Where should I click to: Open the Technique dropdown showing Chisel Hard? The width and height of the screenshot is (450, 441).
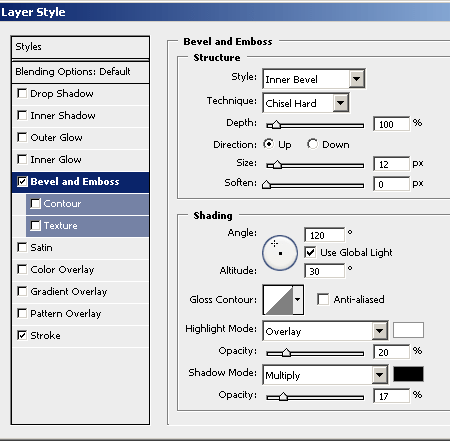(x=306, y=103)
